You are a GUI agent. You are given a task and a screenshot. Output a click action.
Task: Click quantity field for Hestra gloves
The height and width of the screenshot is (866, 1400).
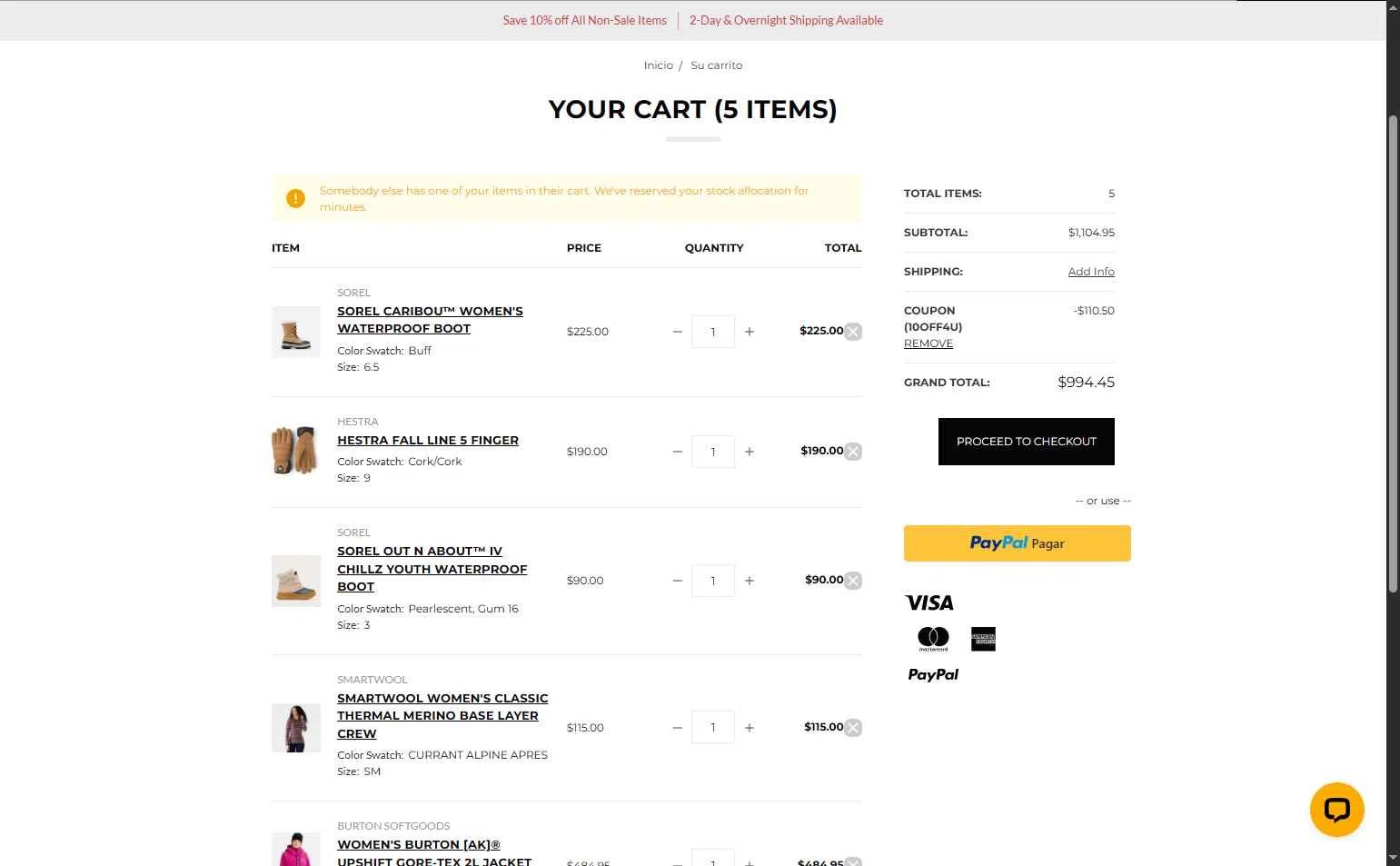point(713,452)
